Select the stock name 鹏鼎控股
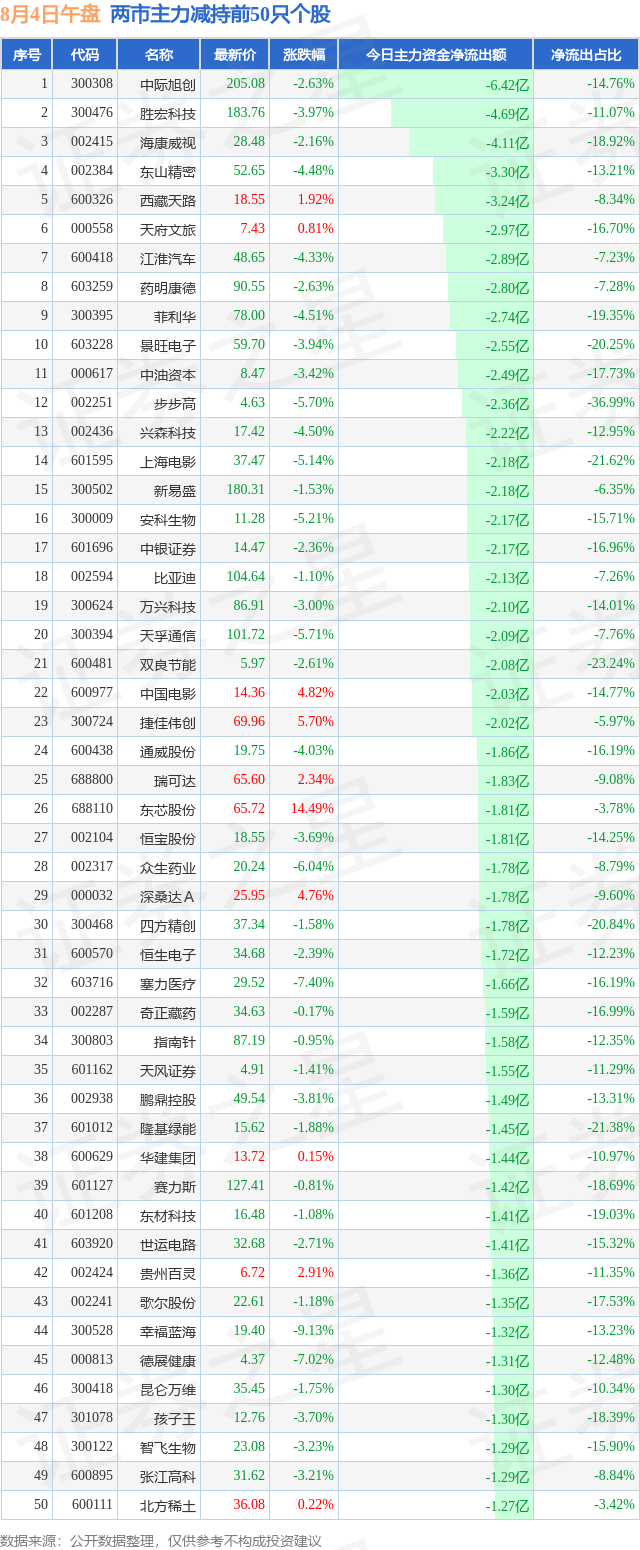The image size is (640, 1550). (168, 1099)
